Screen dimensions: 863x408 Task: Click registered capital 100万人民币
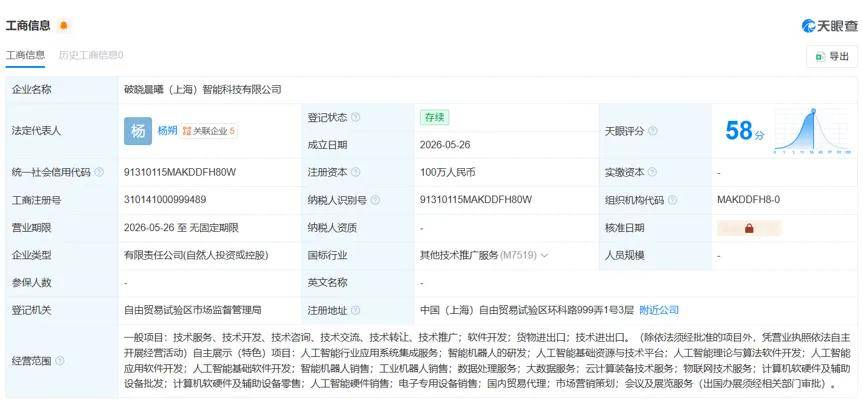point(447,172)
